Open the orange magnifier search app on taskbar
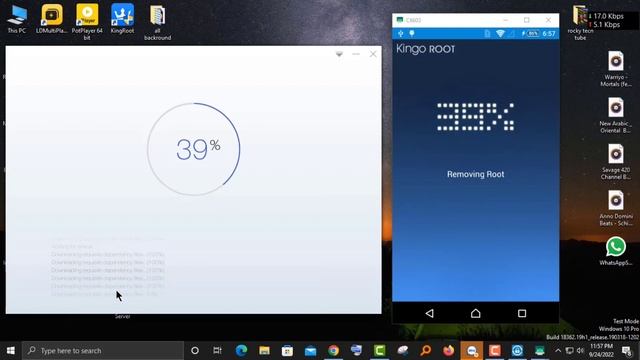Screen dimensions: 640x360 click(x=426, y=351)
